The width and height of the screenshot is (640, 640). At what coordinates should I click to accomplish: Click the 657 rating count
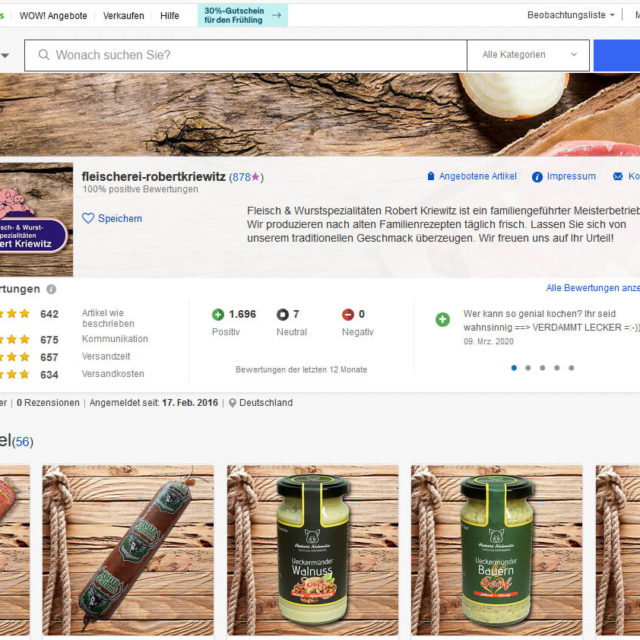pyautogui.click(x=49, y=358)
